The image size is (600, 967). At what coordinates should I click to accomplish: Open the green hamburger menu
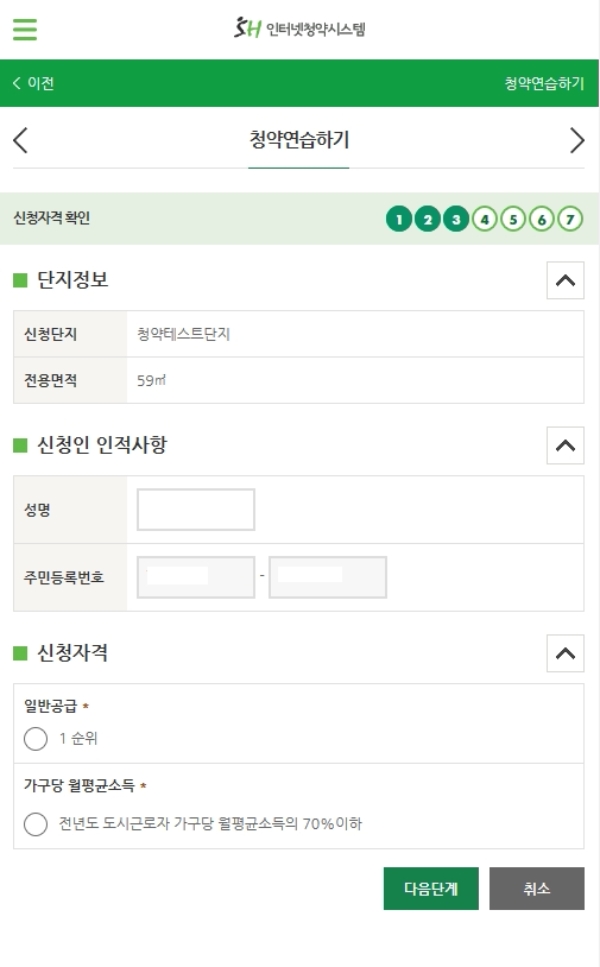click(25, 30)
